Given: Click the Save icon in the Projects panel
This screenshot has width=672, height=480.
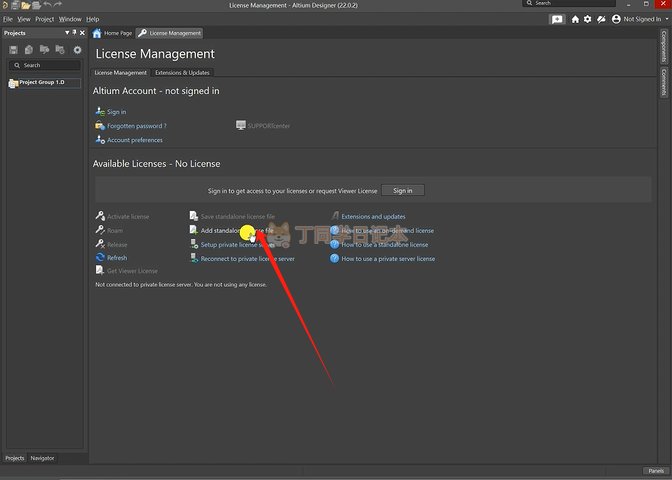Looking at the screenshot, I should [x=14, y=50].
